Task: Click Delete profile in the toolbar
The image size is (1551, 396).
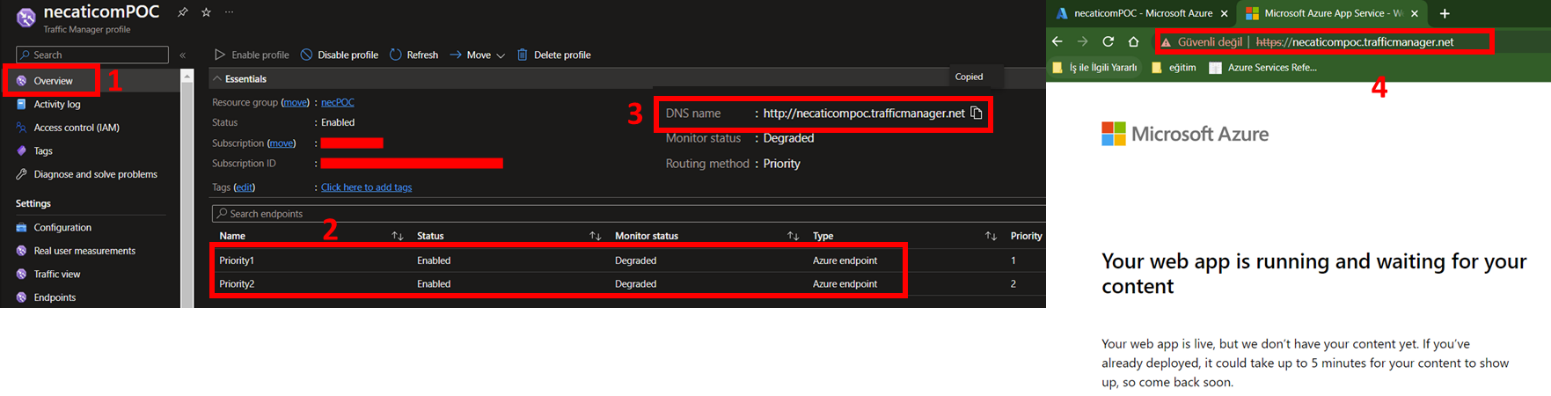Action: click(x=553, y=55)
